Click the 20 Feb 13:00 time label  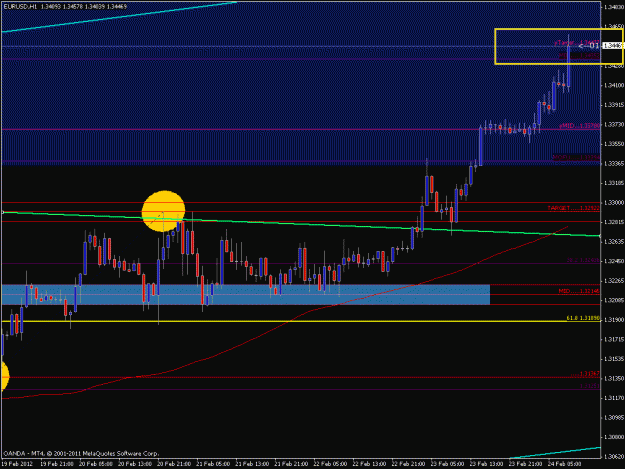(x=135, y=464)
